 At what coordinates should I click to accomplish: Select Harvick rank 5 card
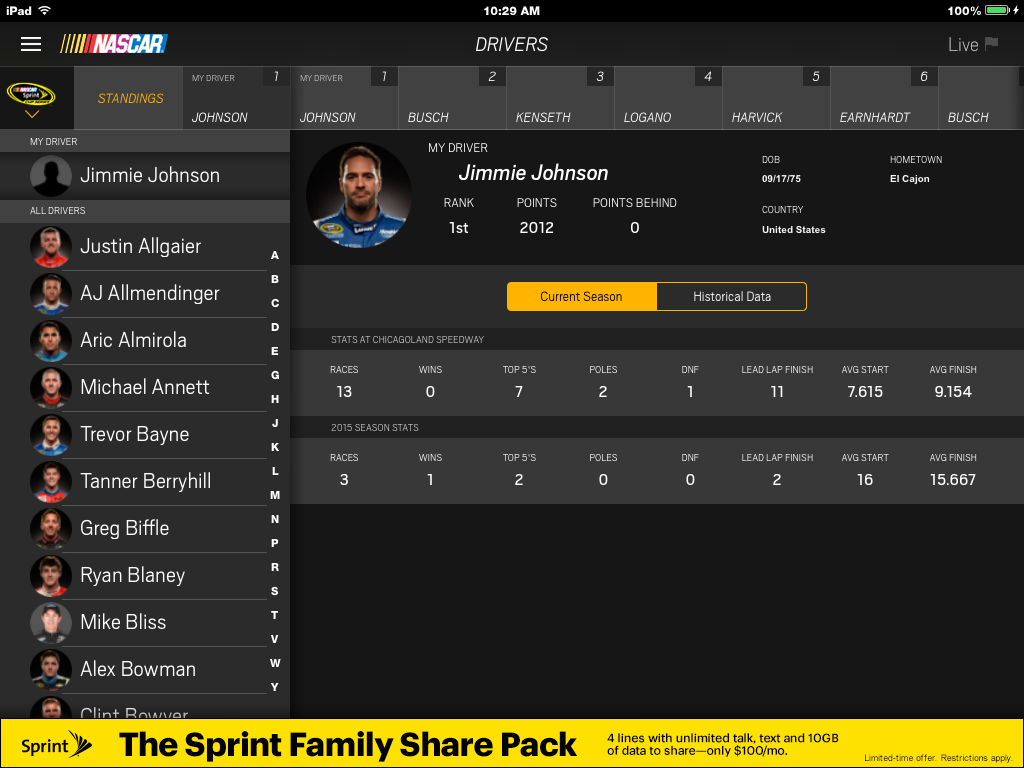click(x=776, y=98)
